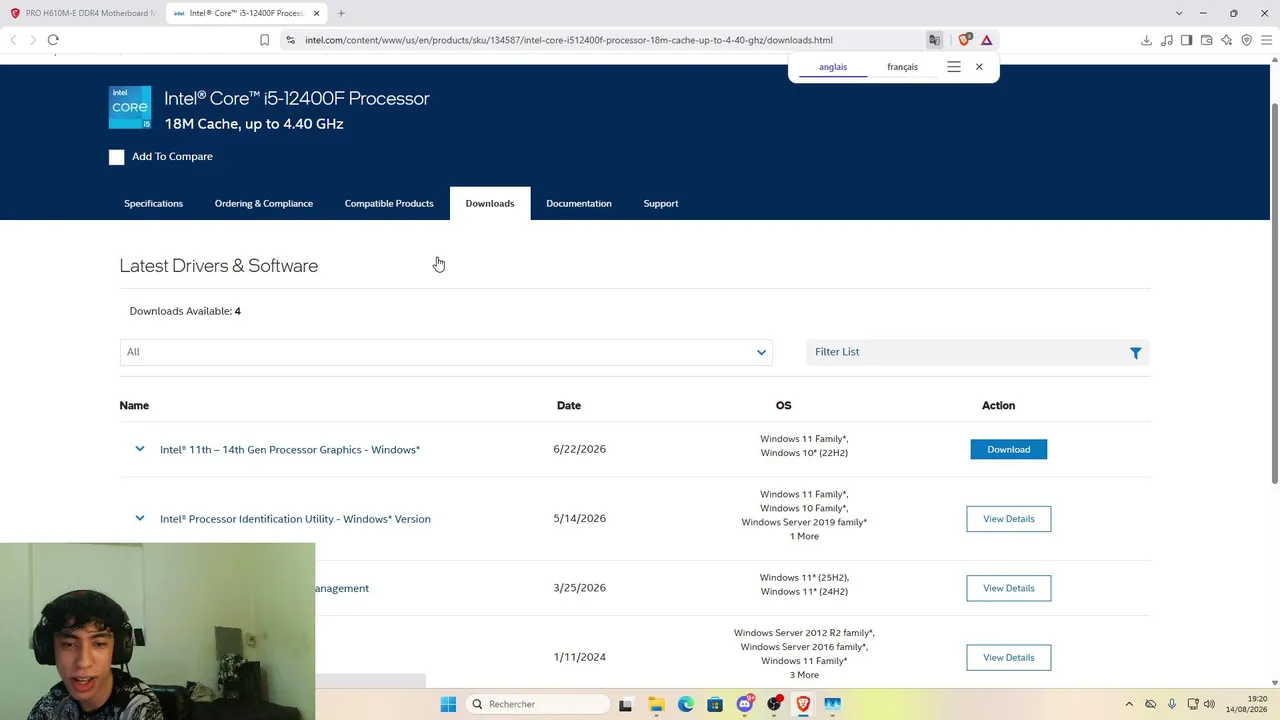This screenshot has width=1280, height=720.
Task: Click the microphone tray icon
Action: 1172,704
